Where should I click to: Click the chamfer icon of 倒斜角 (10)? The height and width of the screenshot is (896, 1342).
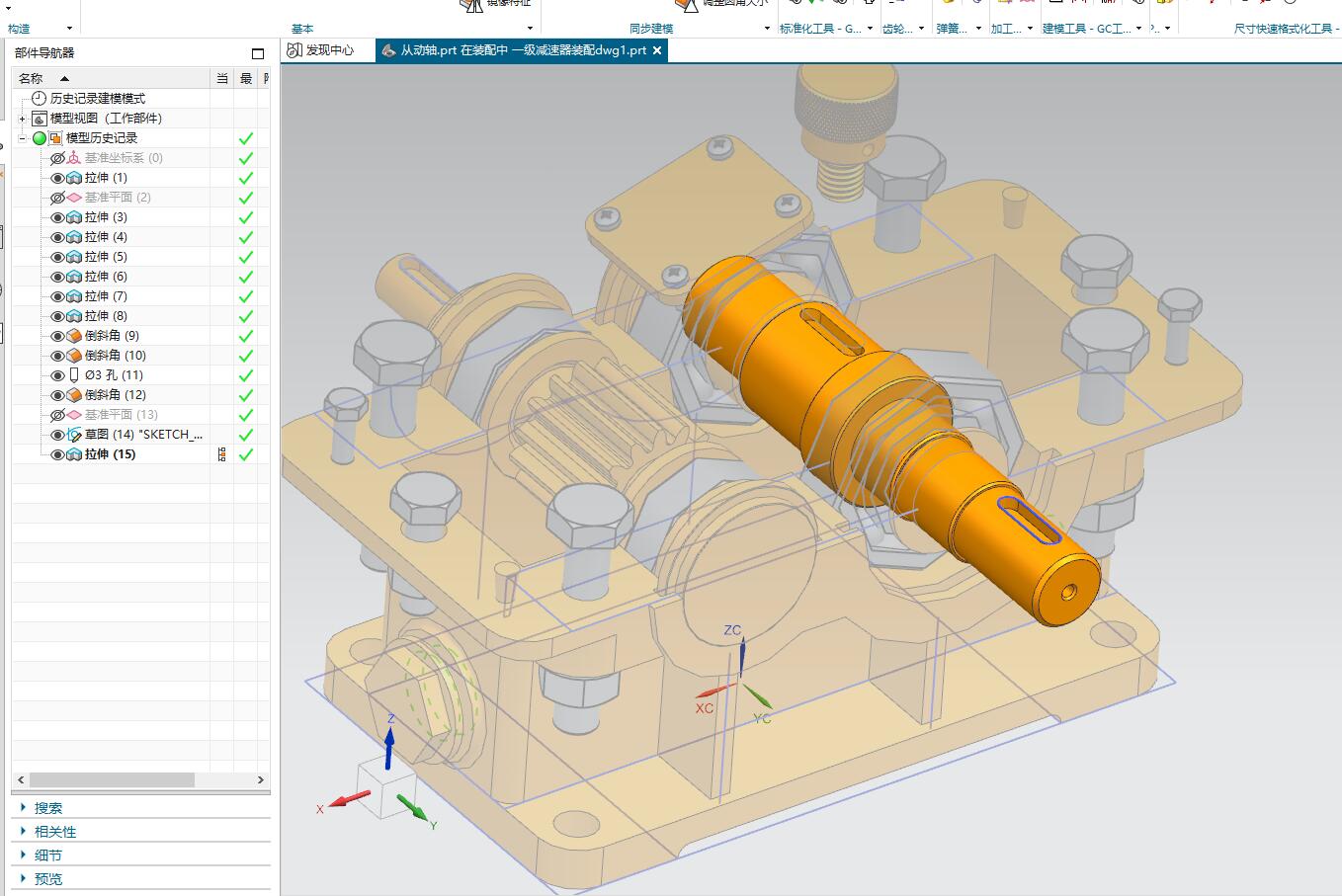click(74, 356)
